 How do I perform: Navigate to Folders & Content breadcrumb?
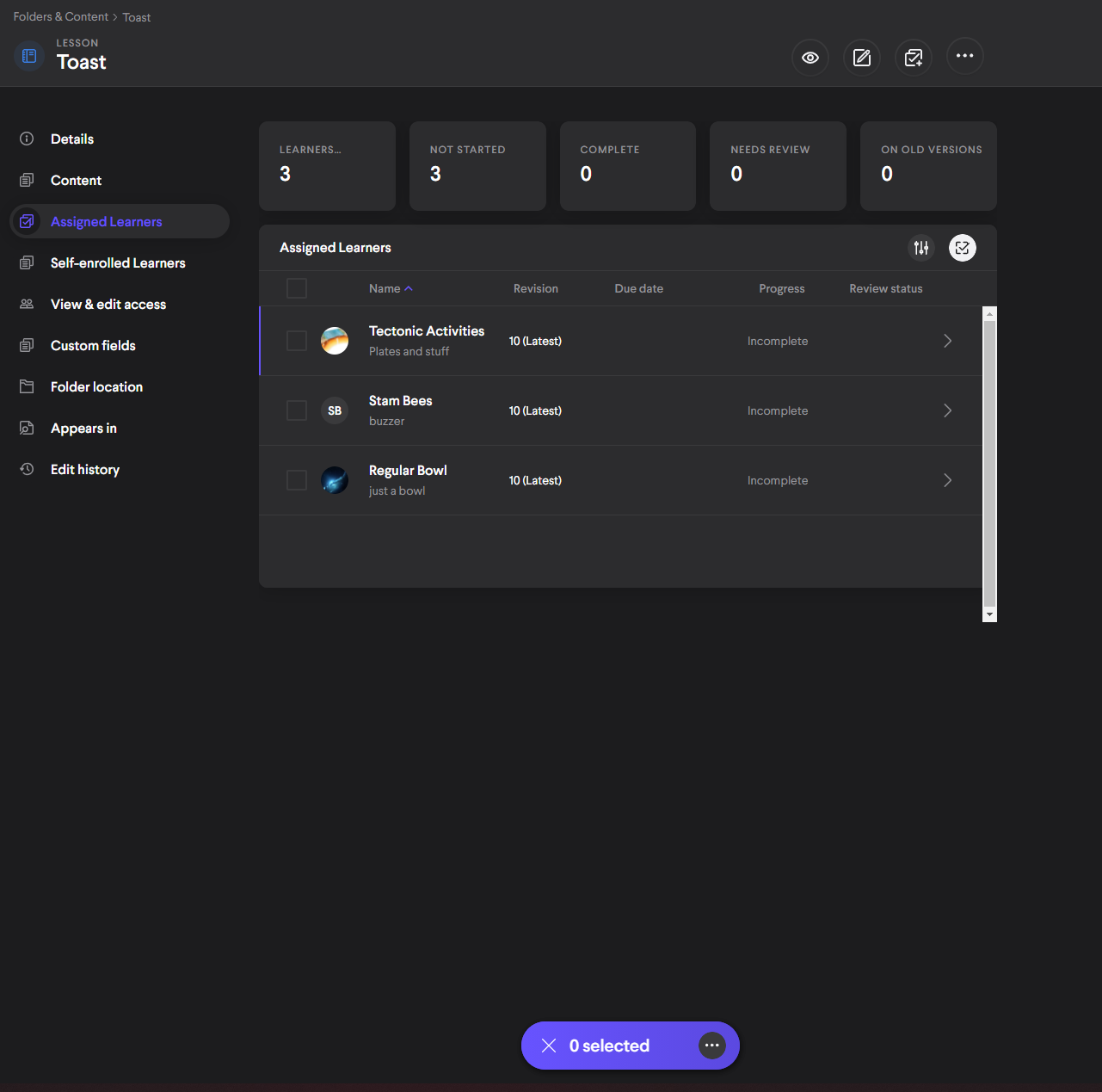(61, 17)
